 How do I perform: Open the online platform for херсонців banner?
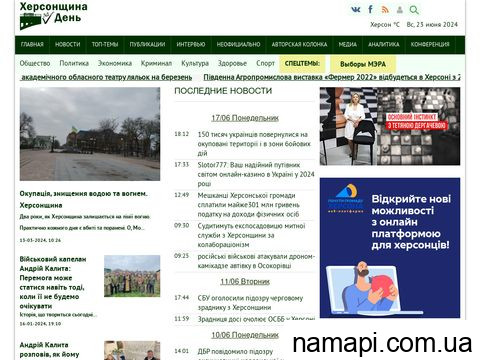tap(390, 248)
